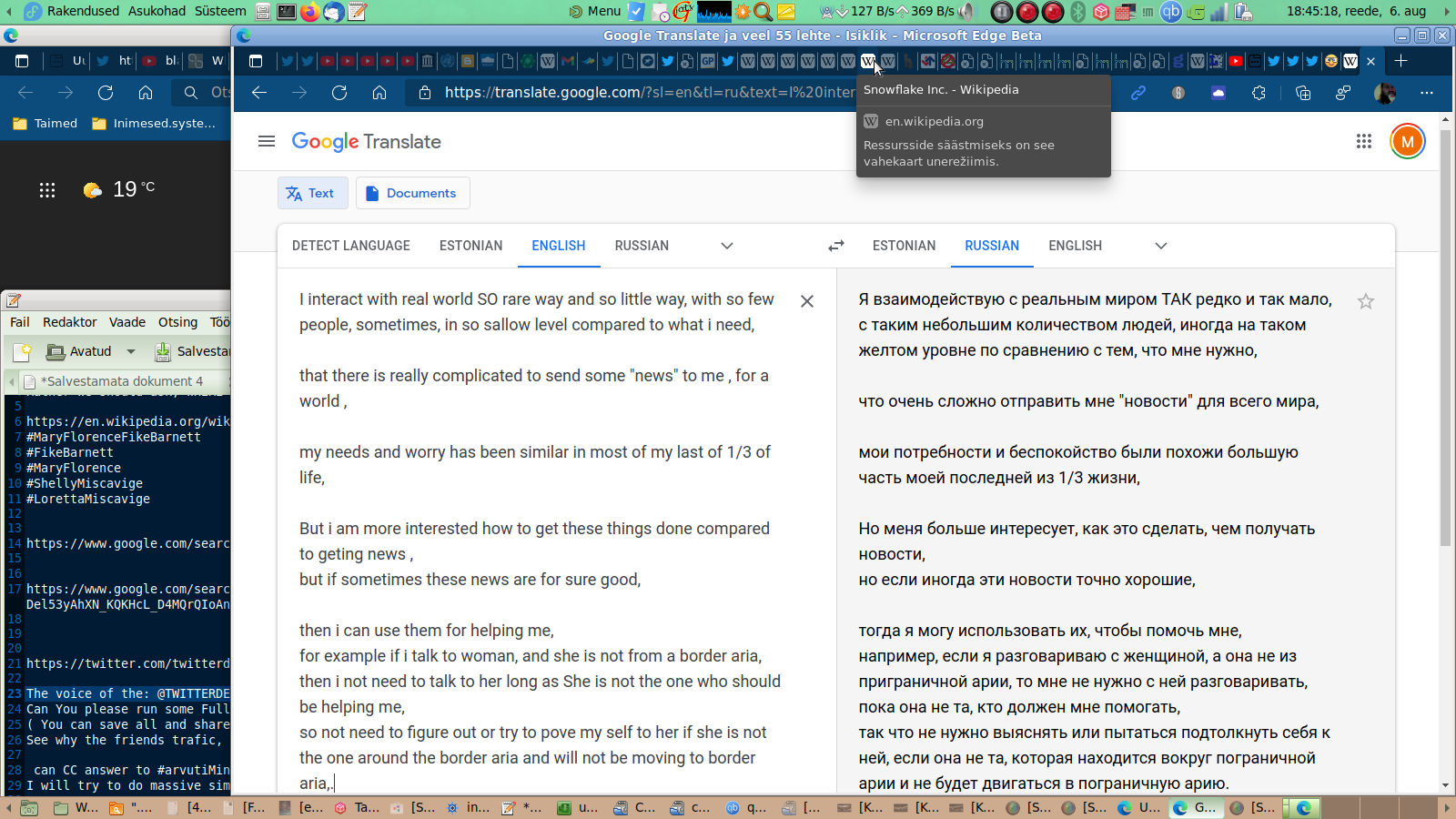Open the Süsteem panel menu
The width and height of the screenshot is (1456, 819).
pyautogui.click(x=220, y=11)
